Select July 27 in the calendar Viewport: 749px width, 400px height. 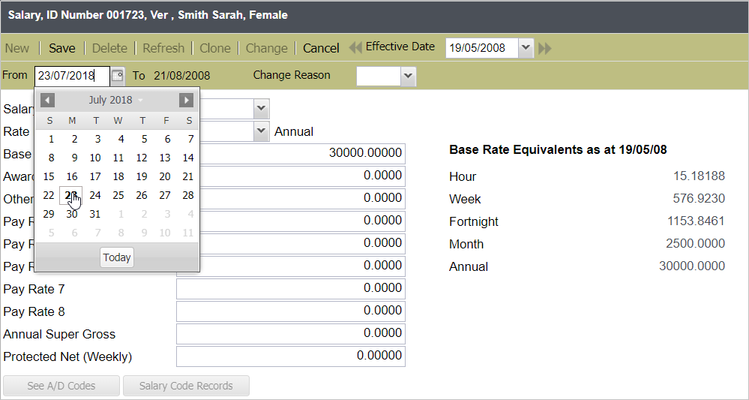pos(165,195)
